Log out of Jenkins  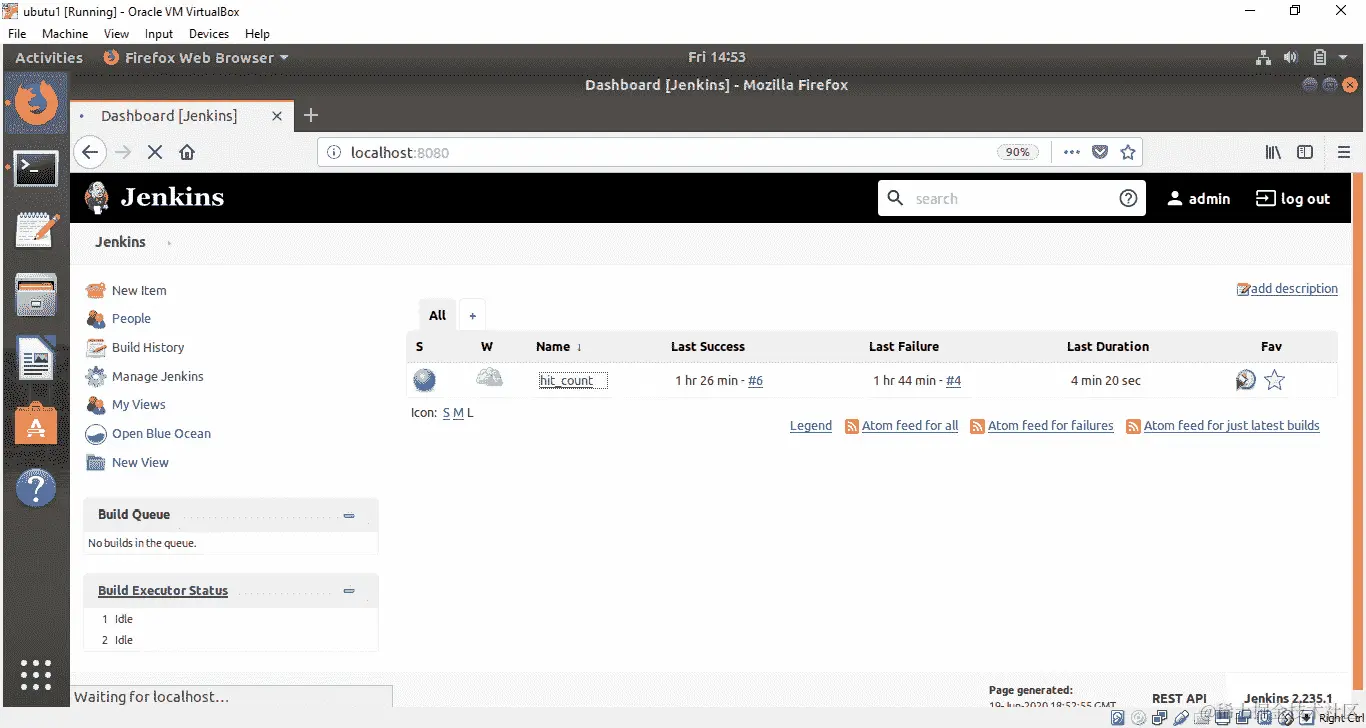tap(1293, 198)
